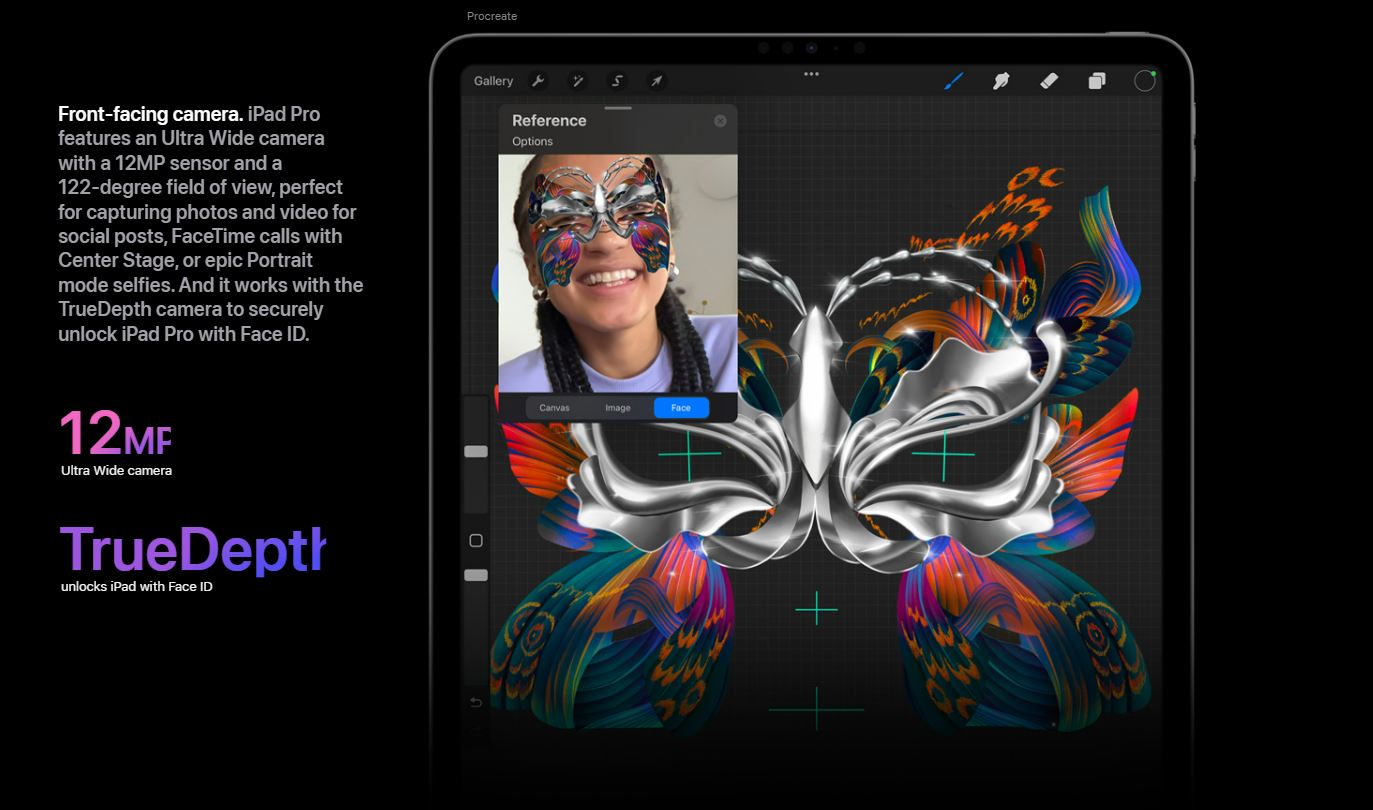The image size is (1373, 810).
Task: Click the "TrueDepth" gradient text
Action: (x=193, y=549)
